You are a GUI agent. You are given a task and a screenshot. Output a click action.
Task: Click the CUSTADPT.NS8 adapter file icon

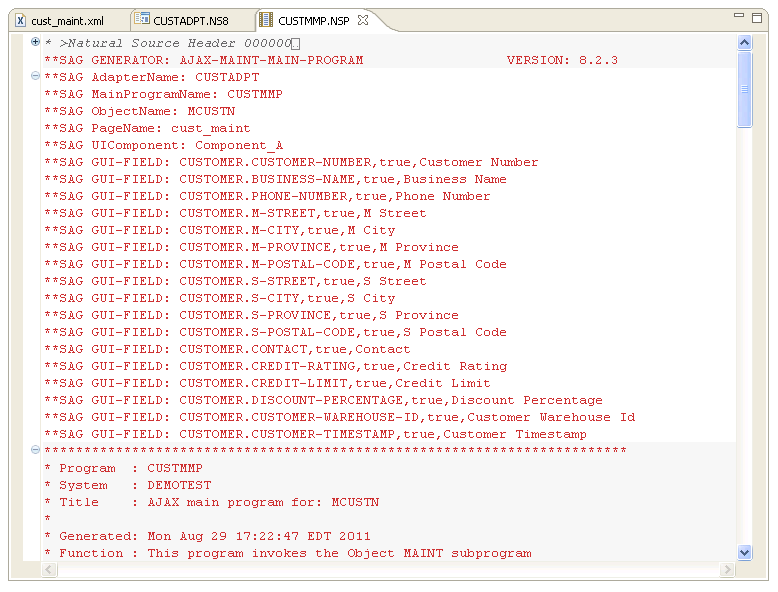click(142, 20)
